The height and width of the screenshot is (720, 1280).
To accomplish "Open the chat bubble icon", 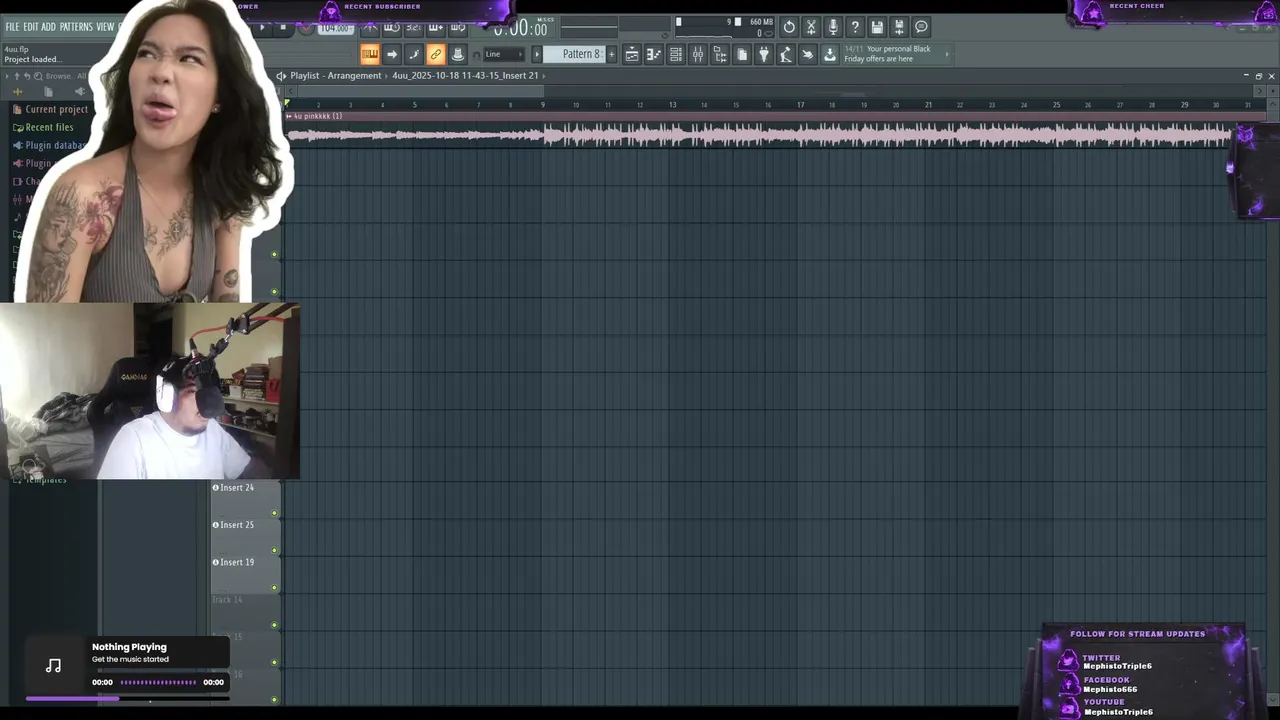I will (x=921, y=27).
